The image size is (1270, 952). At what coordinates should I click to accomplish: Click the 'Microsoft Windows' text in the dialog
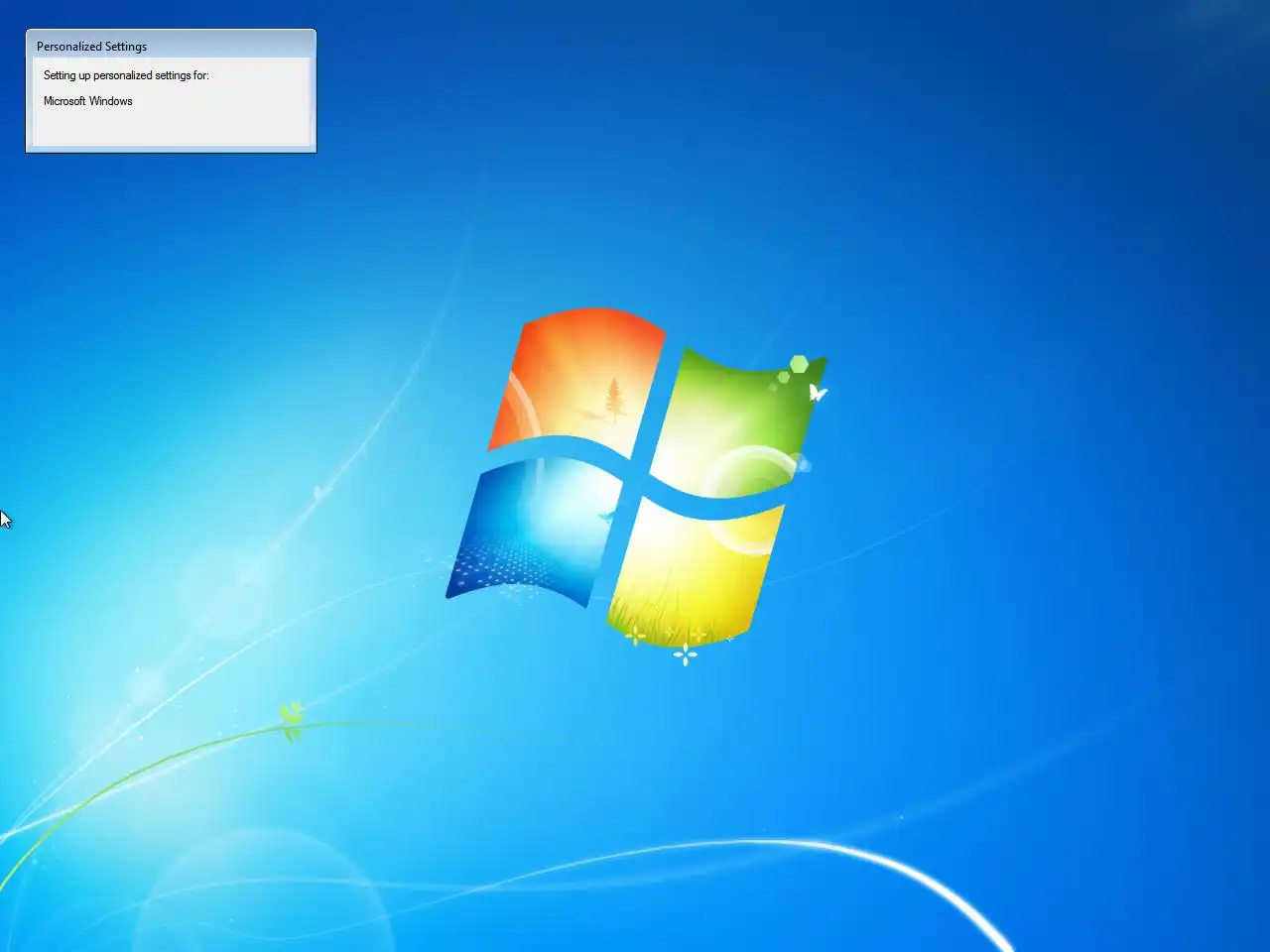(88, 101)
